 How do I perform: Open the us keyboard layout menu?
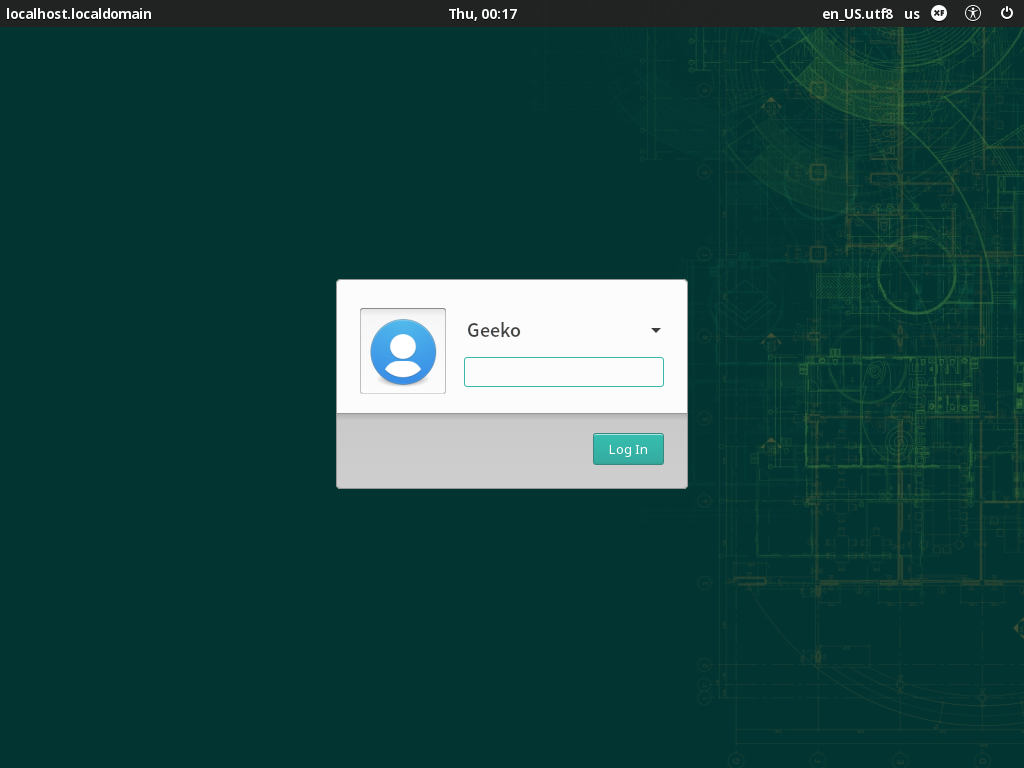point(912,14)
